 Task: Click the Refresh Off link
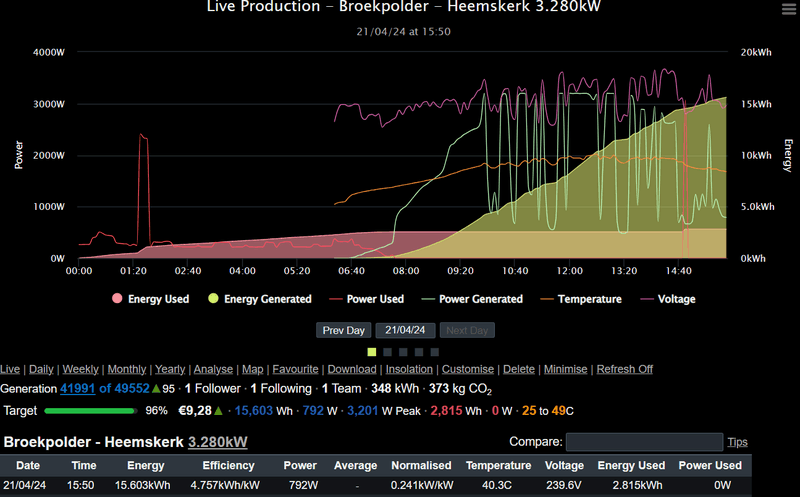point(624,369)
